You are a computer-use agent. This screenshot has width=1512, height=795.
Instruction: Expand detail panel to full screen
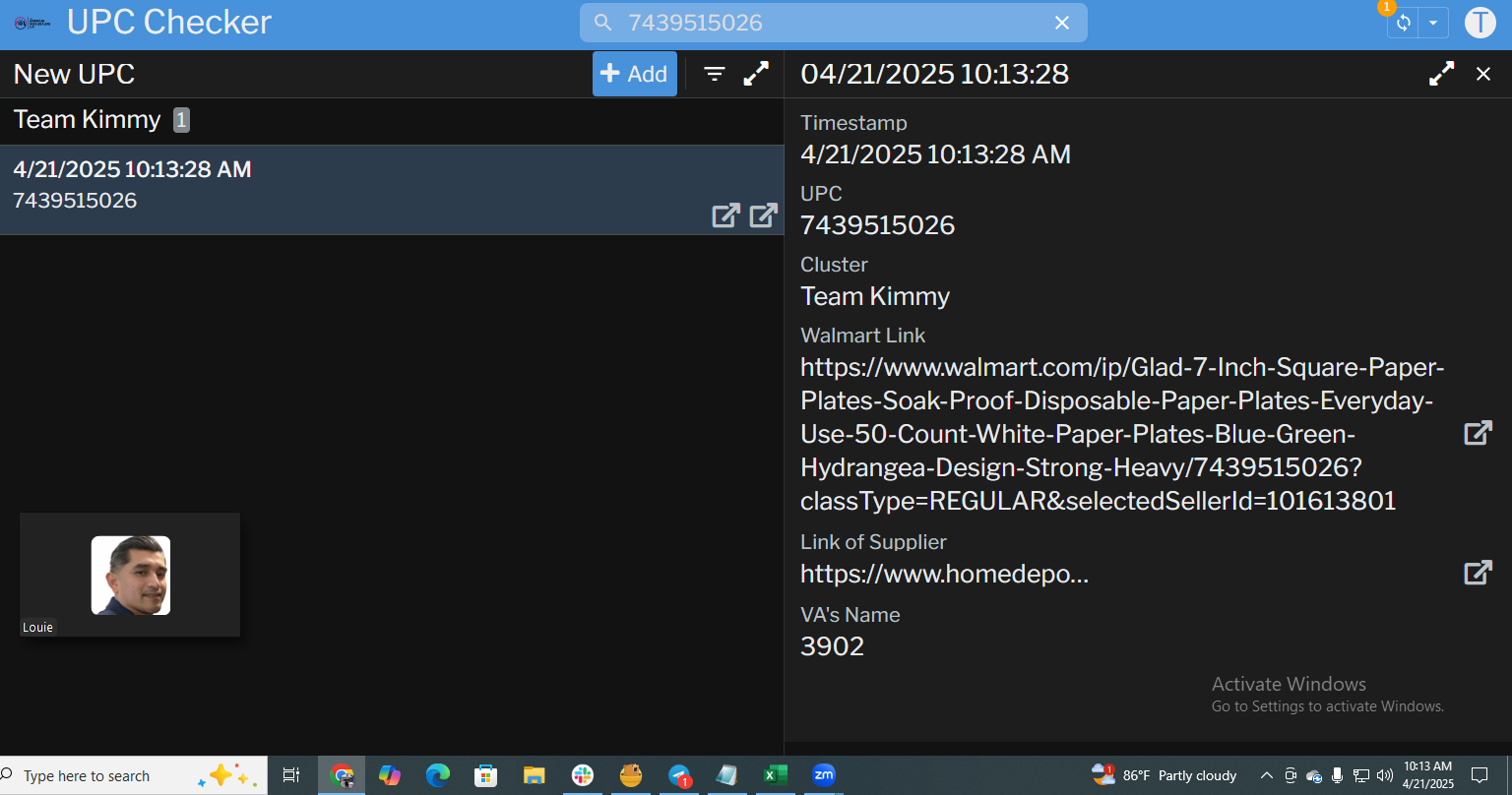coord(1441,74)
